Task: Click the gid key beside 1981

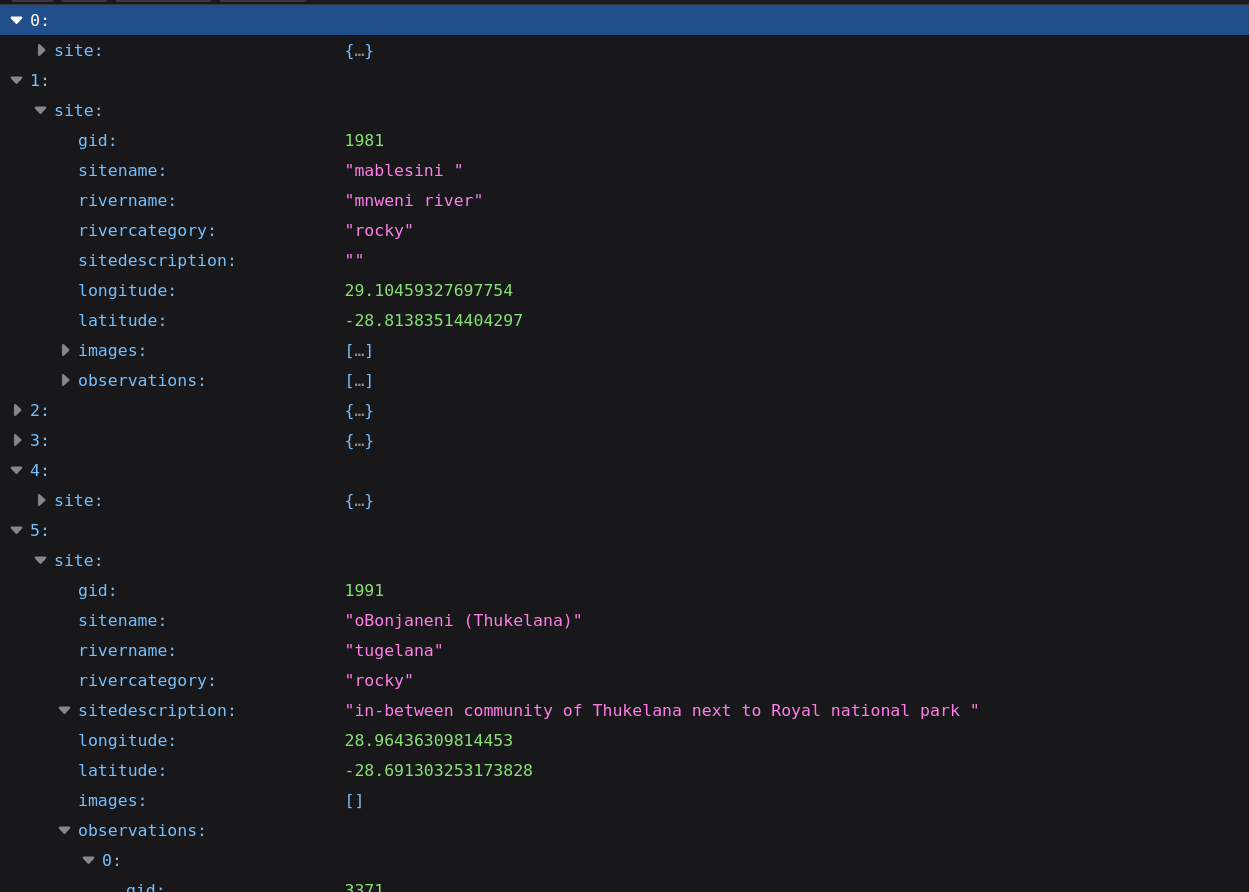Action: (x=97, y=141)
